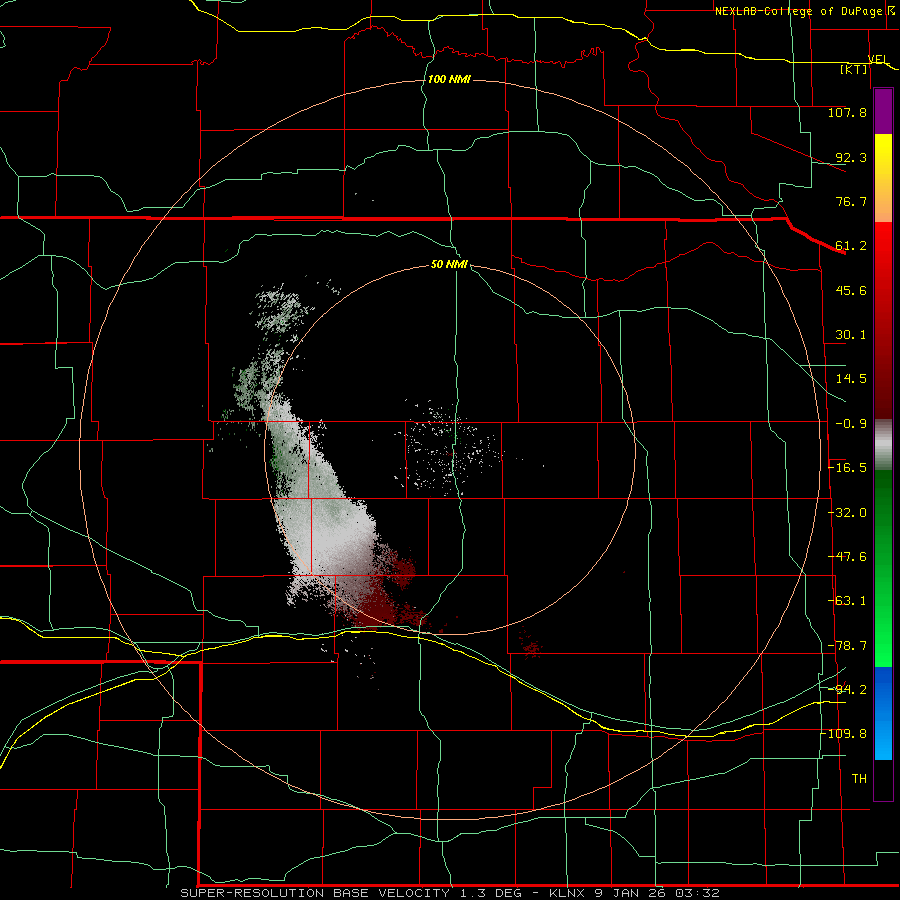Click the 45.6 value on velocity scale

click(851, 290)
